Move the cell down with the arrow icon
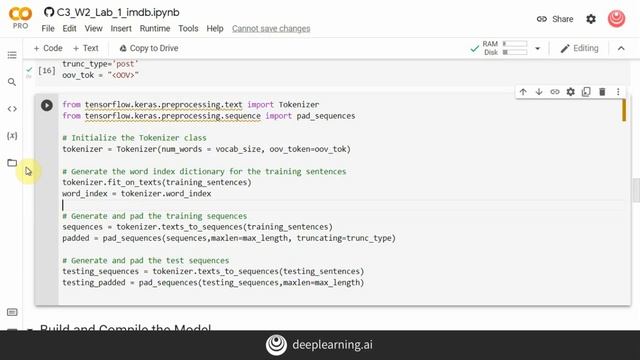640x360 pixels. (539, 92)
